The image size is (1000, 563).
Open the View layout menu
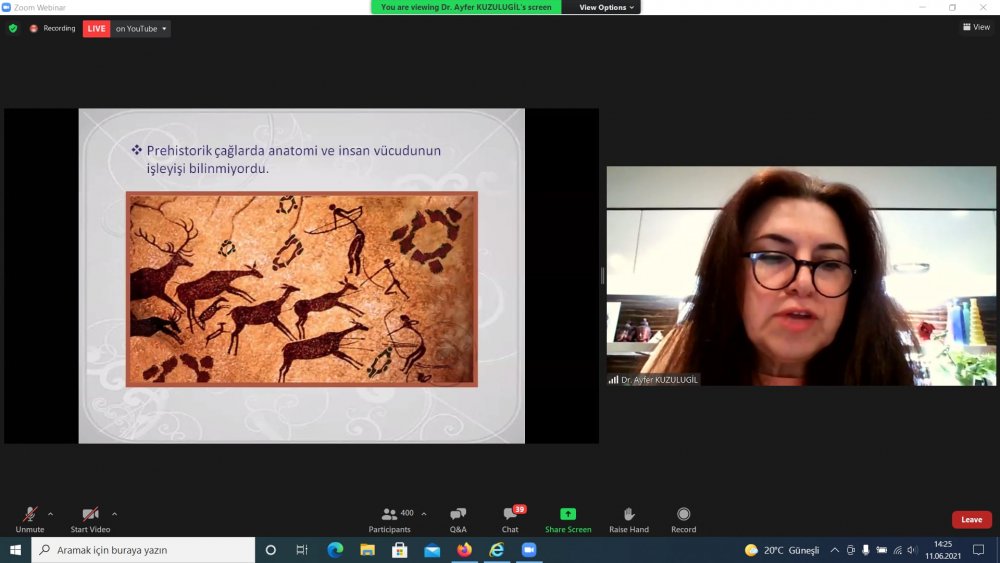pos(975,27)
